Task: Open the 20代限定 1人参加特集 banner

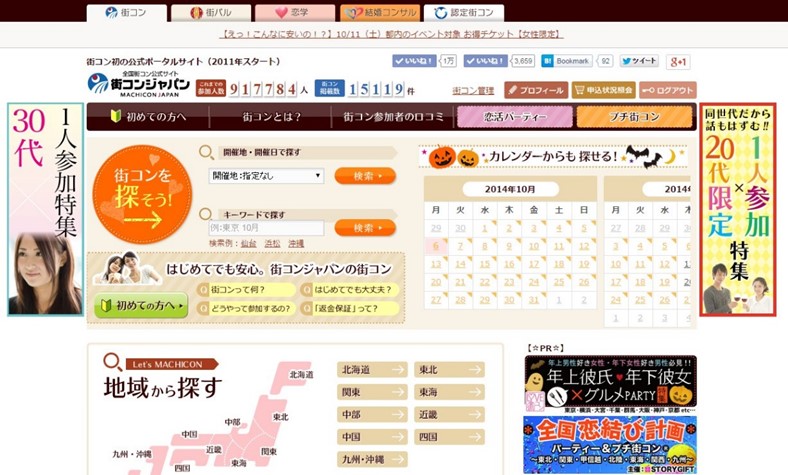Action: 737,209
